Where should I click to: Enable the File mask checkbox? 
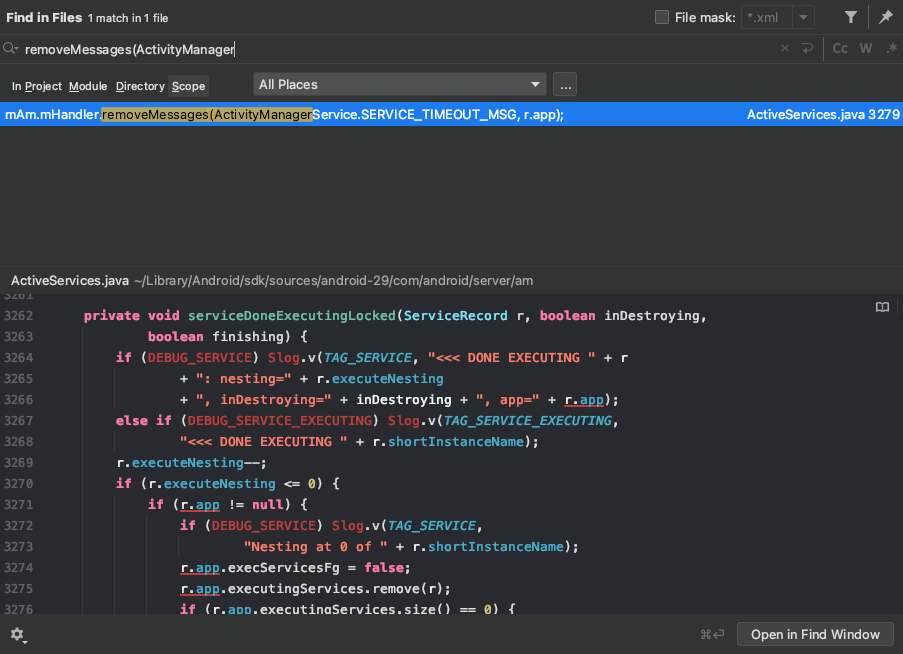(662, 17)
